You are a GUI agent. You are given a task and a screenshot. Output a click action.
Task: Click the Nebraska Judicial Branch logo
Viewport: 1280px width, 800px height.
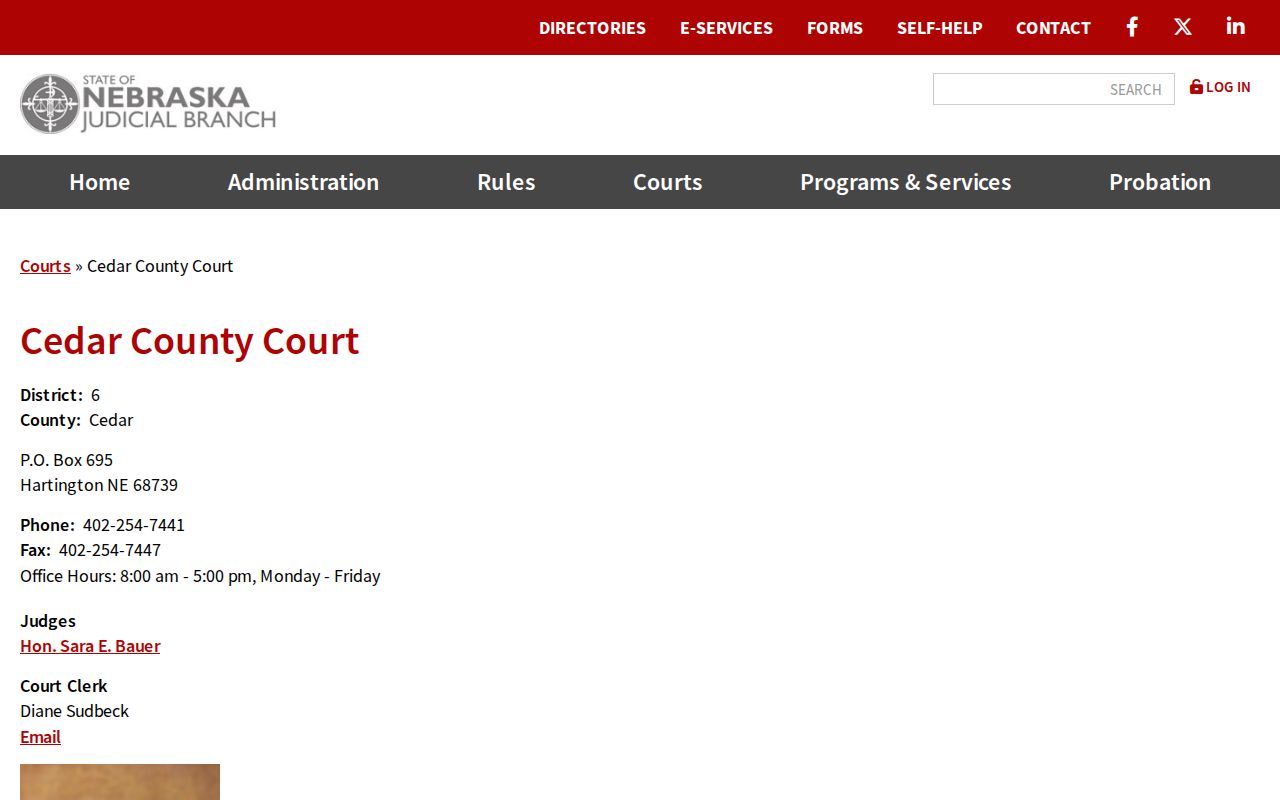148,103
